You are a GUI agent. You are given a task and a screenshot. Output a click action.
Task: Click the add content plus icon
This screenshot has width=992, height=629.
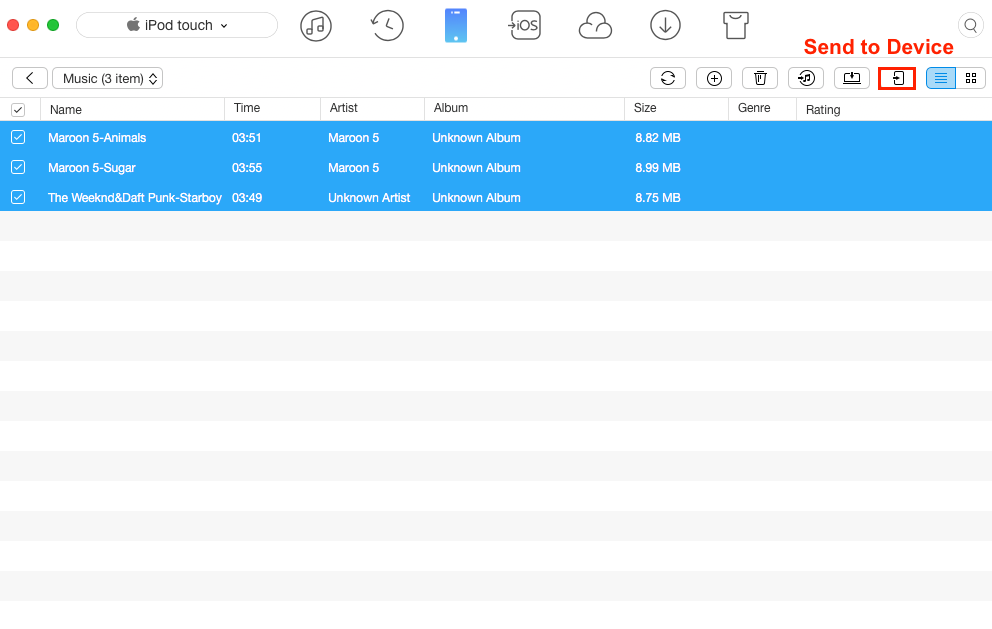click(714, 78)
